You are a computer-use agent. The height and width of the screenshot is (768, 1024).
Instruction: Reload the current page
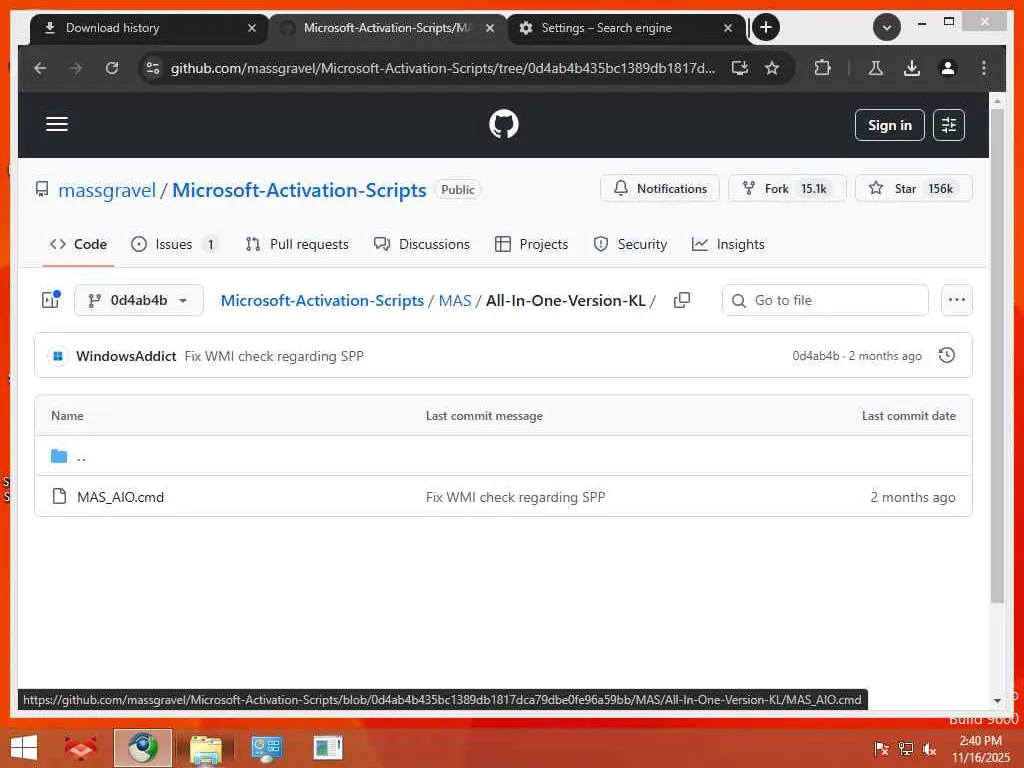tap(112, 68)
